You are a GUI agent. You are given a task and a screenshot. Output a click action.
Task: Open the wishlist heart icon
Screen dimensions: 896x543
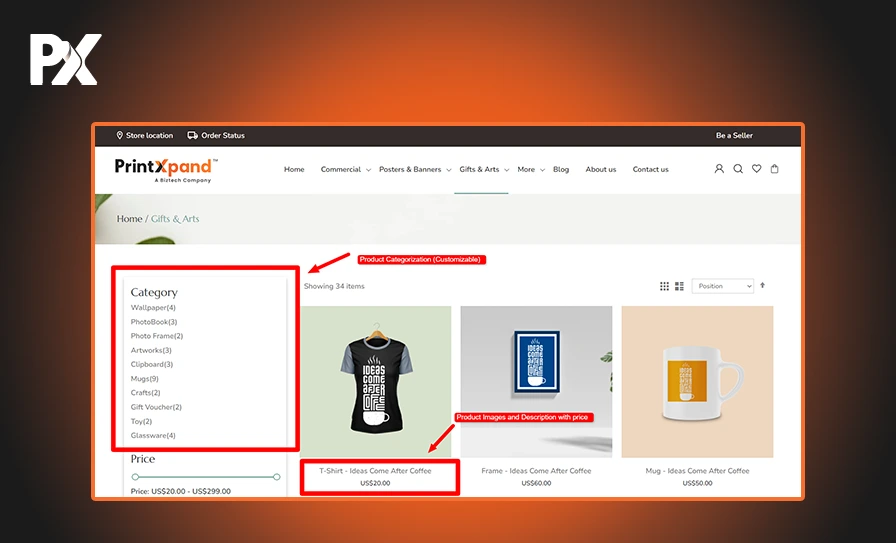click(x=756, y=169)
